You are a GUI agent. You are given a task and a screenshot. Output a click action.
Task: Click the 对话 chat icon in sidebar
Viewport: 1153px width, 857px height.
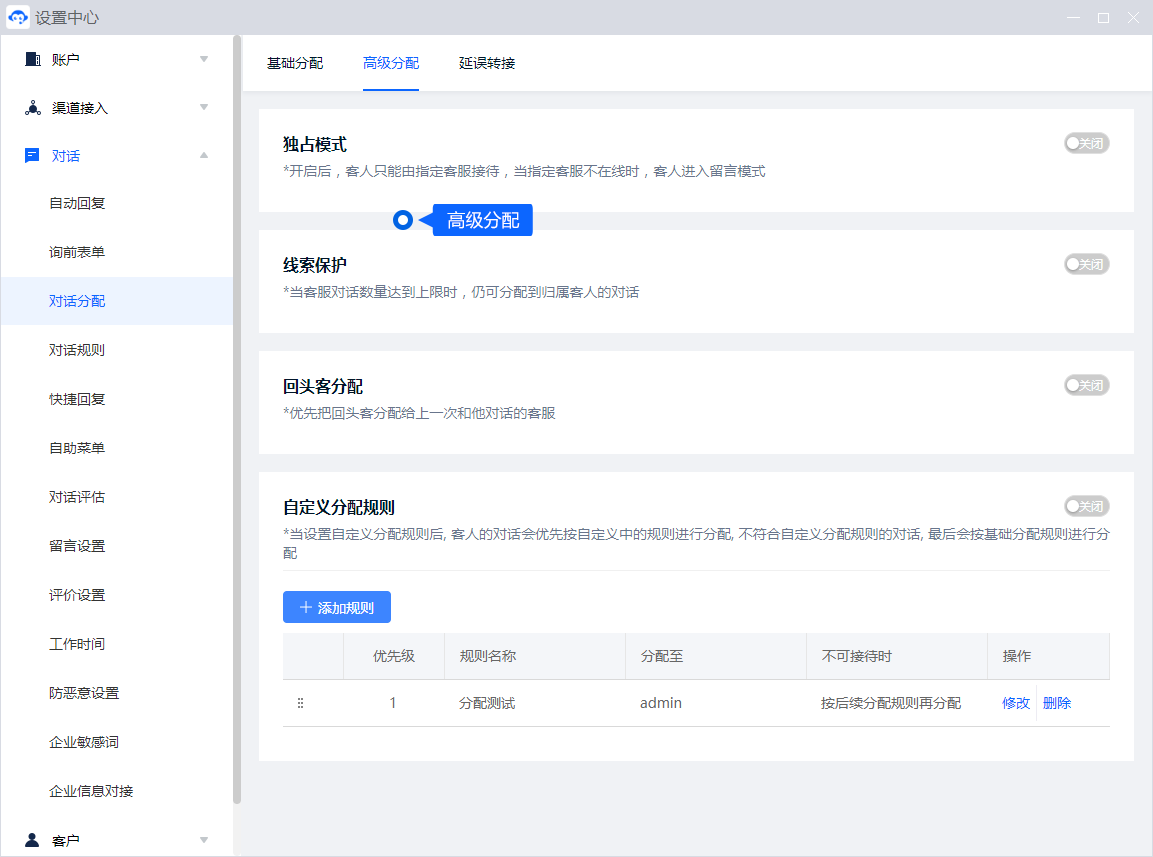point(32,155)
